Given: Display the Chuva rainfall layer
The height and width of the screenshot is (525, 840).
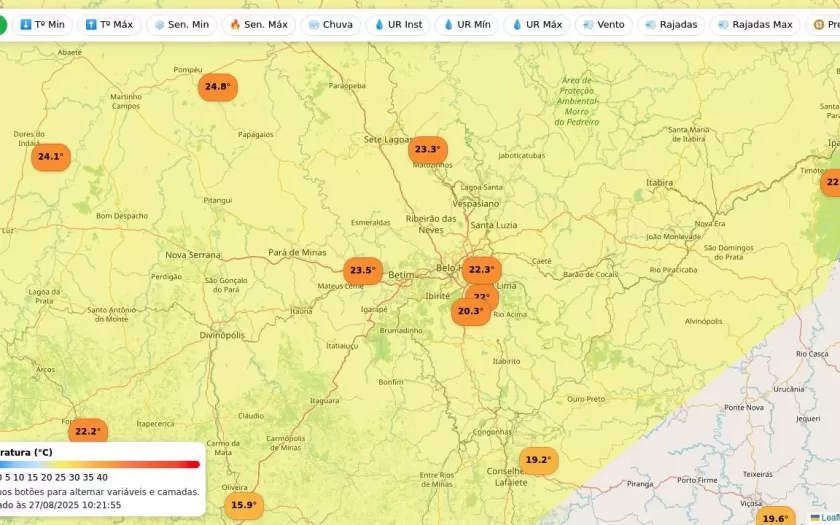Looking at the screenshot, I should tap(330, 24).
